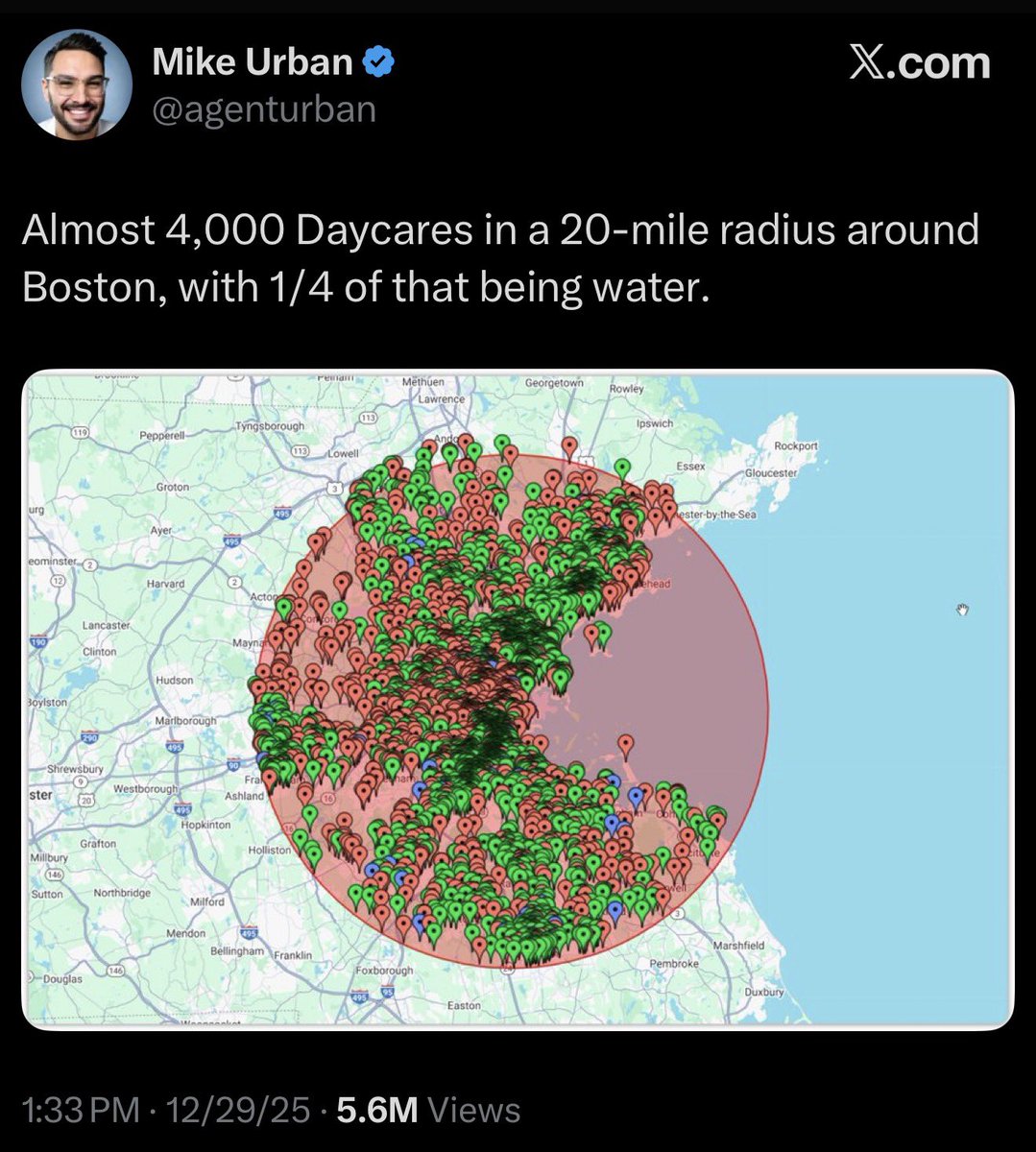
Task: Click the 5.6M Views count
Action: [x=428, y=1111]
